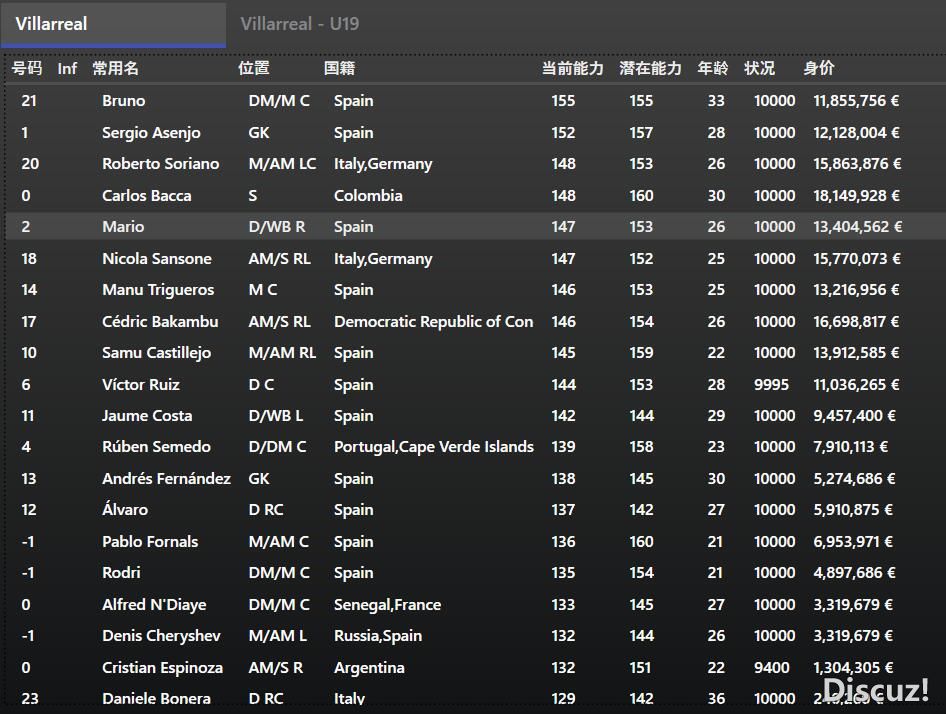Click Rúben Semedo's position D/DM C
Viewport: 946px width, 714px height.
coord(277,447)
